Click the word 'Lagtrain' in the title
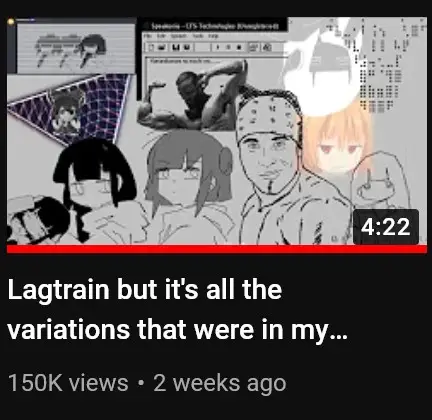Screen dimensions: 432x420 pyautogui.click(x=59, y=290)
